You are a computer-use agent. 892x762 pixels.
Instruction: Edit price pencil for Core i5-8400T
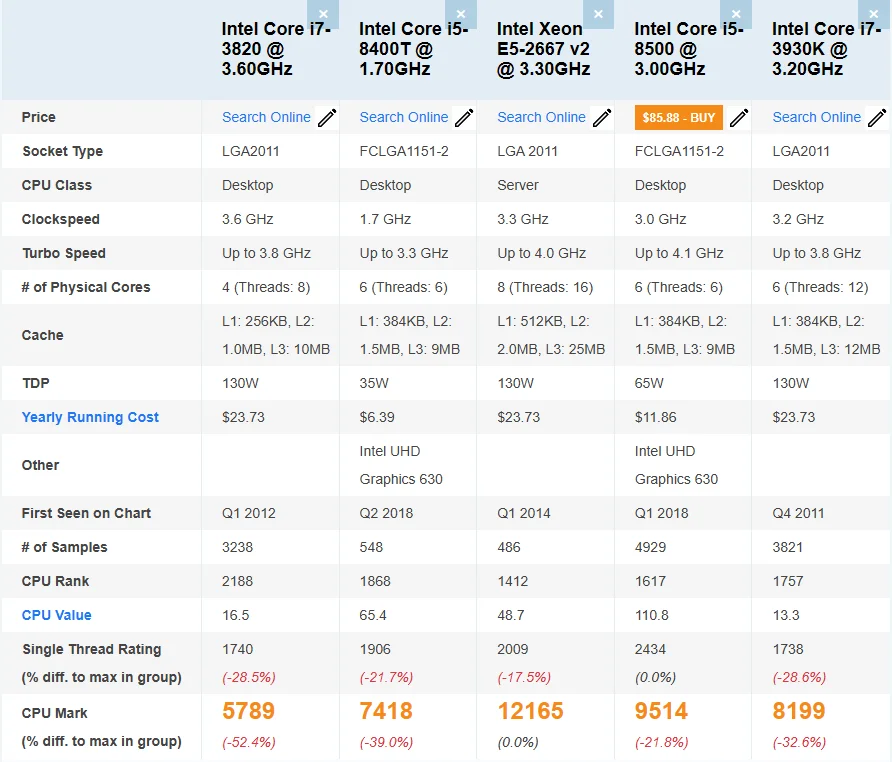tap(464, 118)
